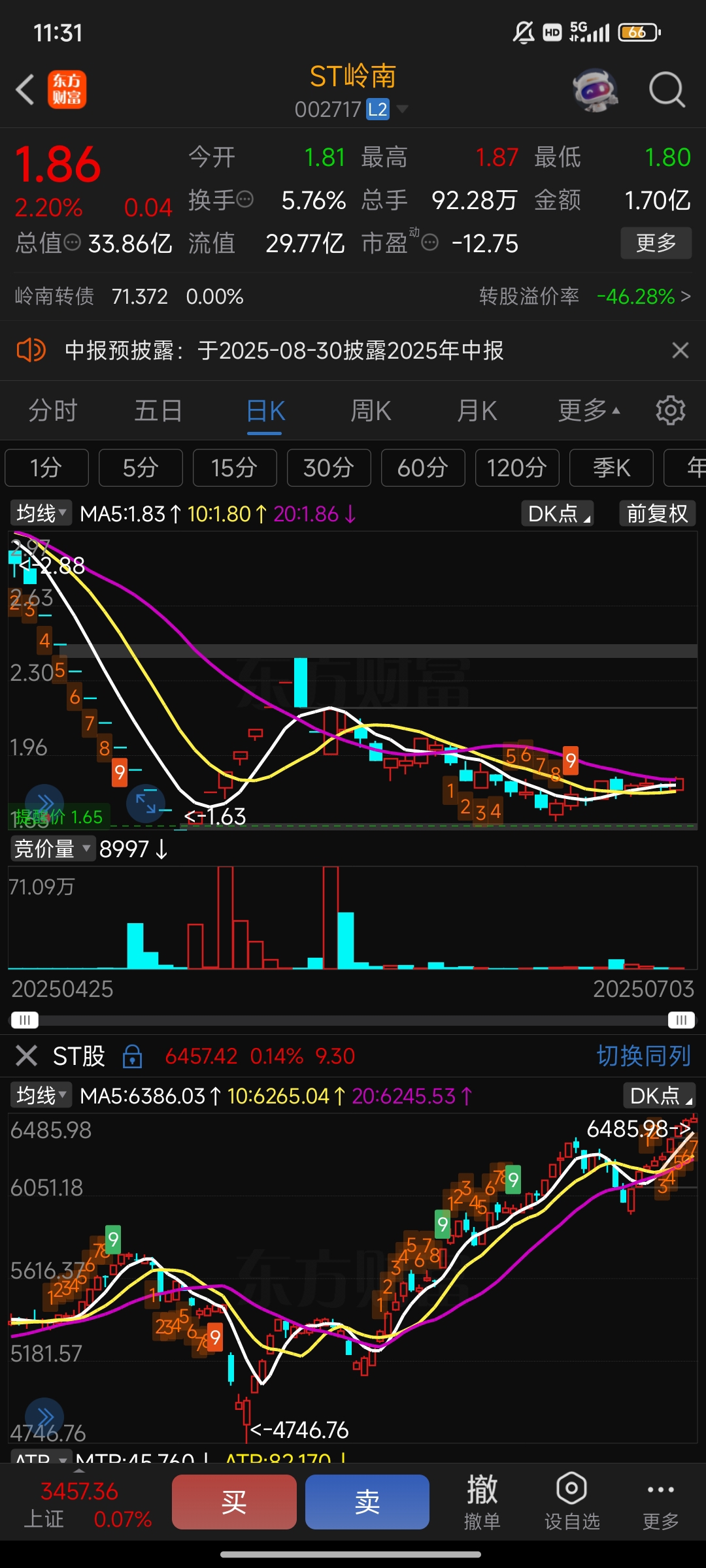
Task: Select the 30分 period
Action: [x=329, y=468]
